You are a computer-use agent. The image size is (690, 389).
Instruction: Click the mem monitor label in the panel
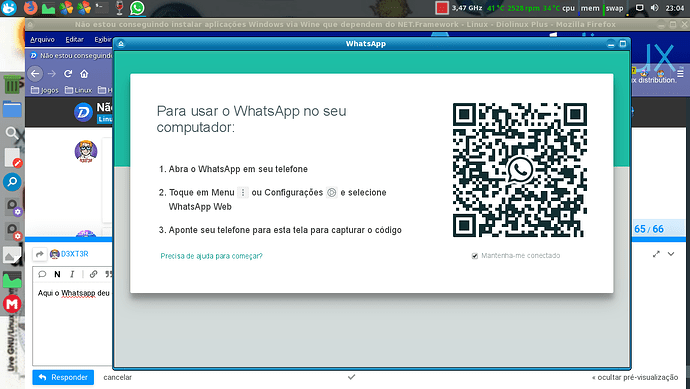pyautogui.click(x=590, y=8)
